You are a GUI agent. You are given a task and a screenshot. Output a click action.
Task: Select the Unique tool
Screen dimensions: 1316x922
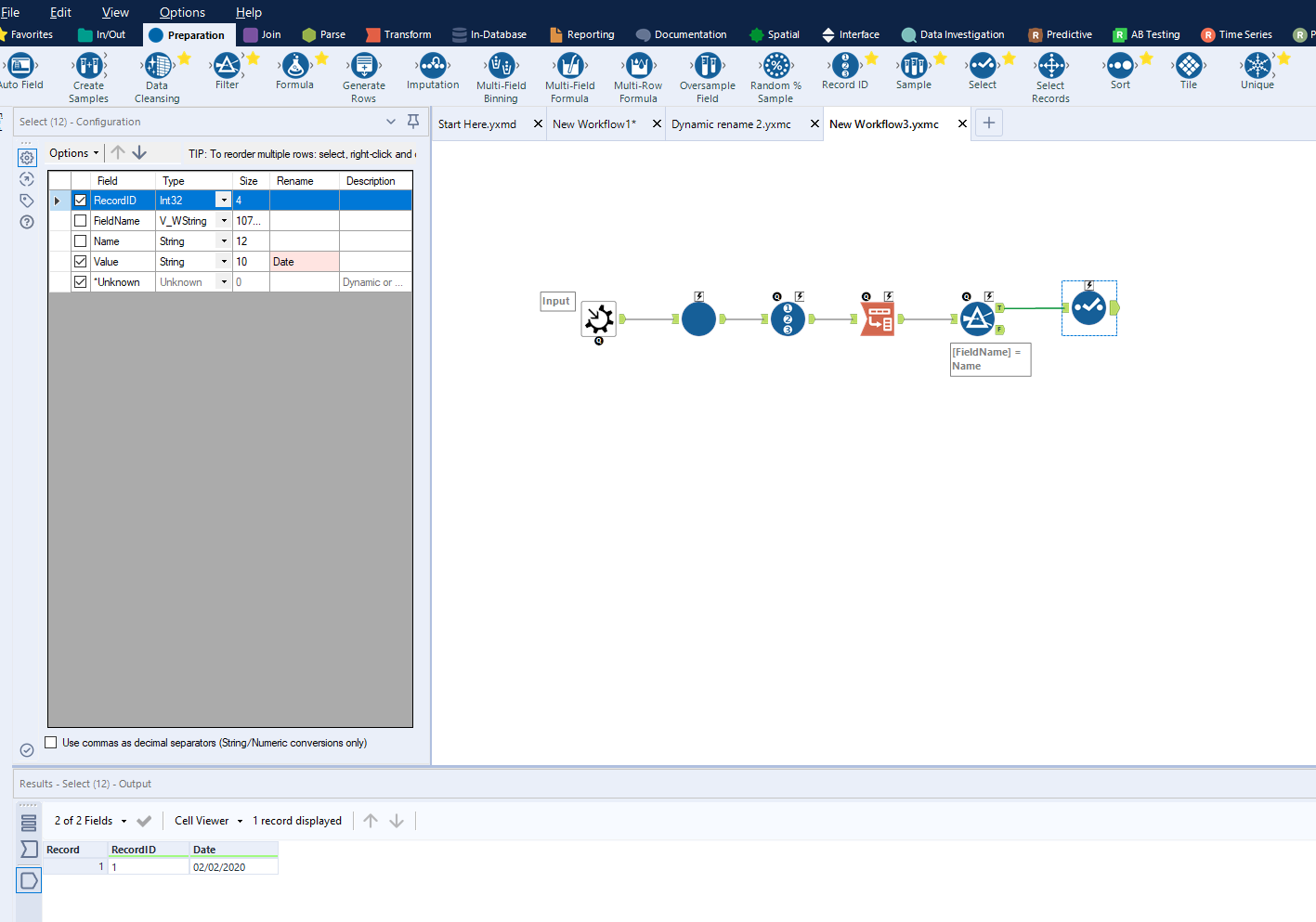pyautogui.click(x=1257, y=68)
